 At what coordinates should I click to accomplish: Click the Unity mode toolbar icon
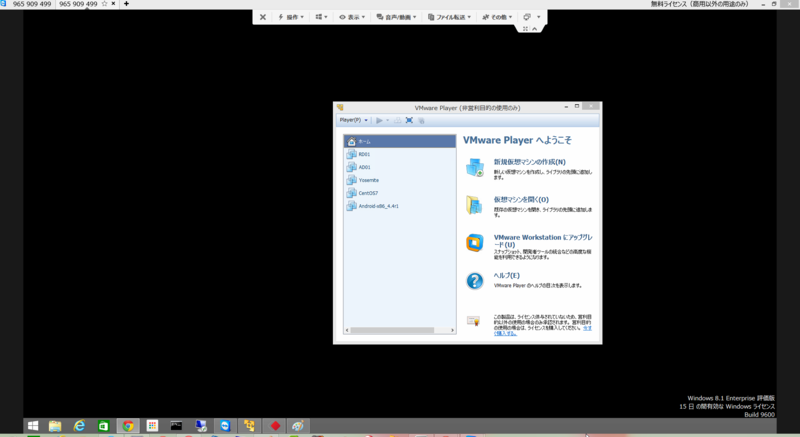coord(421,120)
